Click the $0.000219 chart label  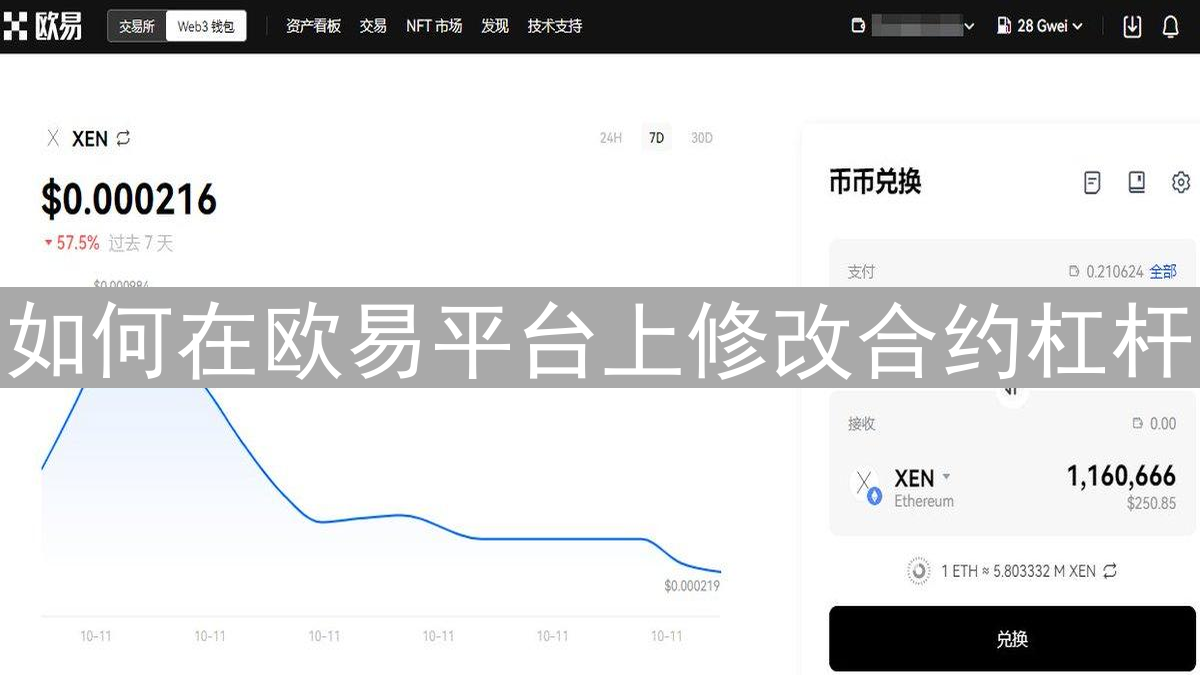(692, 586)
